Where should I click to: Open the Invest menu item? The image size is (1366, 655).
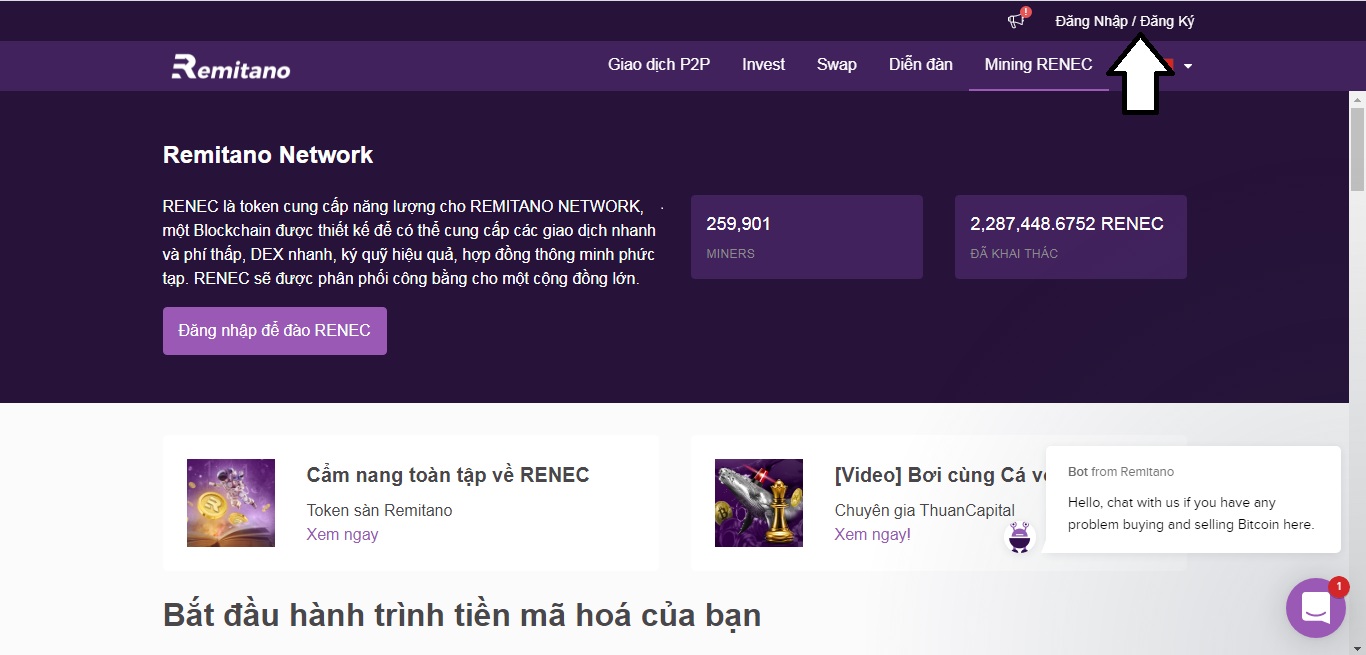coord(763,65)
